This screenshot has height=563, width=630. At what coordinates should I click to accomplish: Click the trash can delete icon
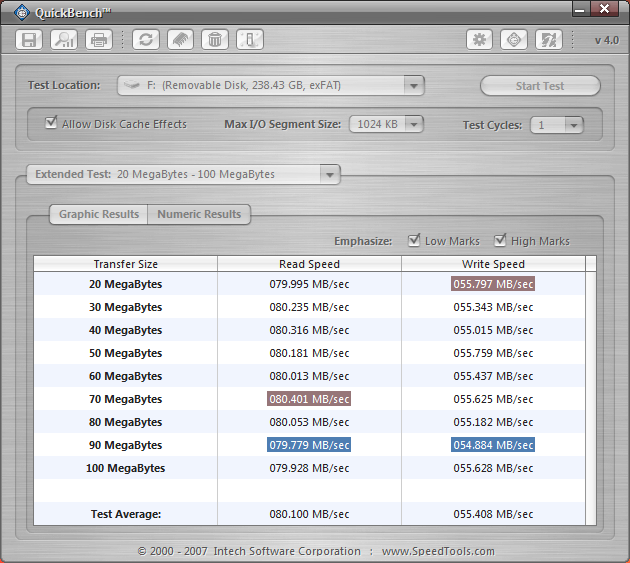[214, 40]
